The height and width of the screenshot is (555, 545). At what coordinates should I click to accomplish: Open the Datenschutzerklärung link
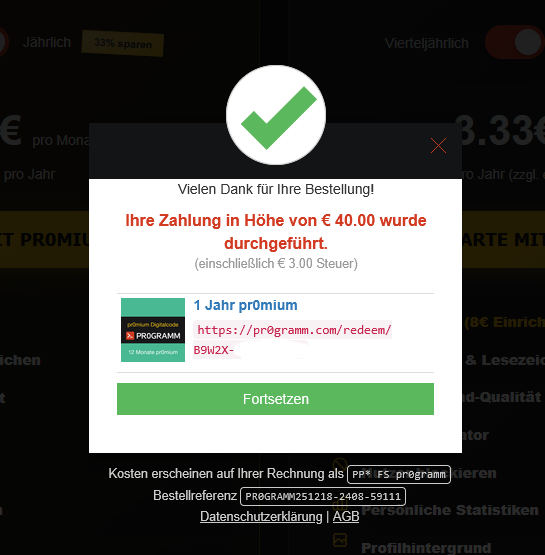(261, 516)
